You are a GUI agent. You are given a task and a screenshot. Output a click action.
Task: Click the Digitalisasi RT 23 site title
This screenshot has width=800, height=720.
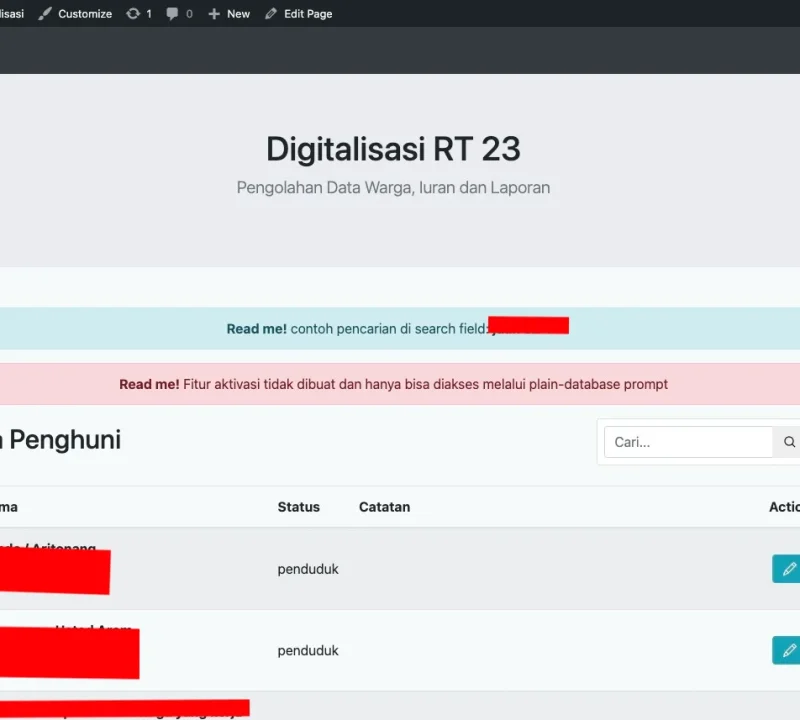tap(393, 149)
